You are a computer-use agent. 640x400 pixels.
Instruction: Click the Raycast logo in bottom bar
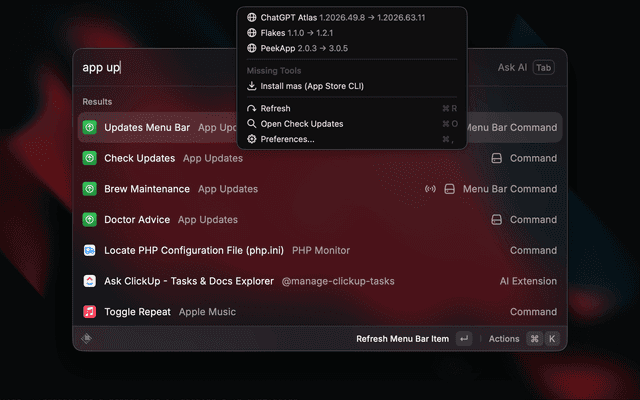(87, 338)
